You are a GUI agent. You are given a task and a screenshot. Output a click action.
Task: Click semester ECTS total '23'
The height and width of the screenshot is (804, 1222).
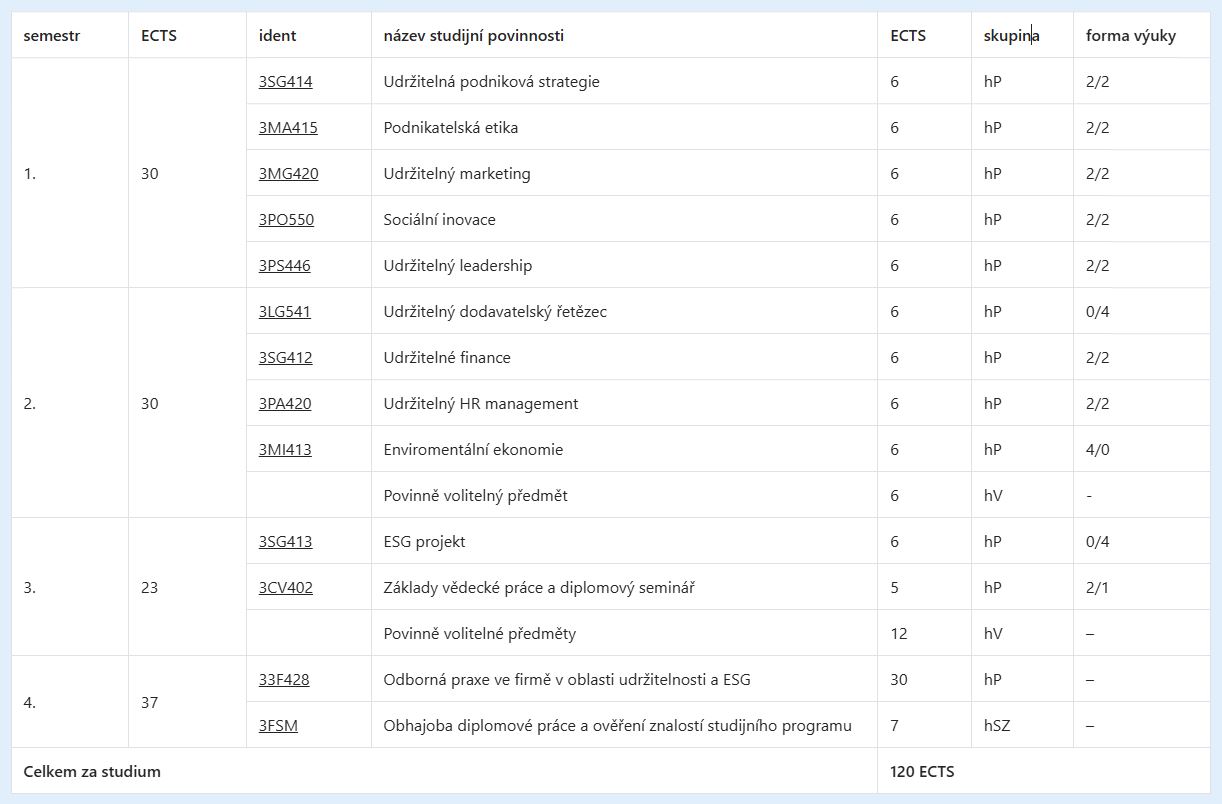[150, 588]
